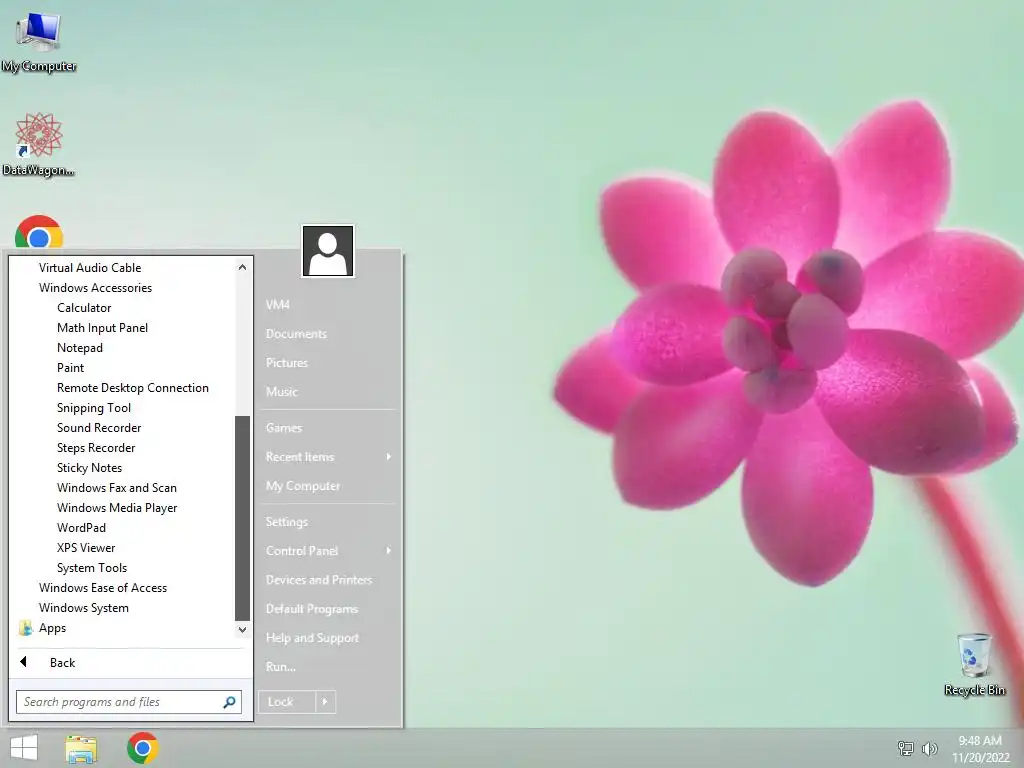
Task: Launch Calculator
Action: pos(84,308)
